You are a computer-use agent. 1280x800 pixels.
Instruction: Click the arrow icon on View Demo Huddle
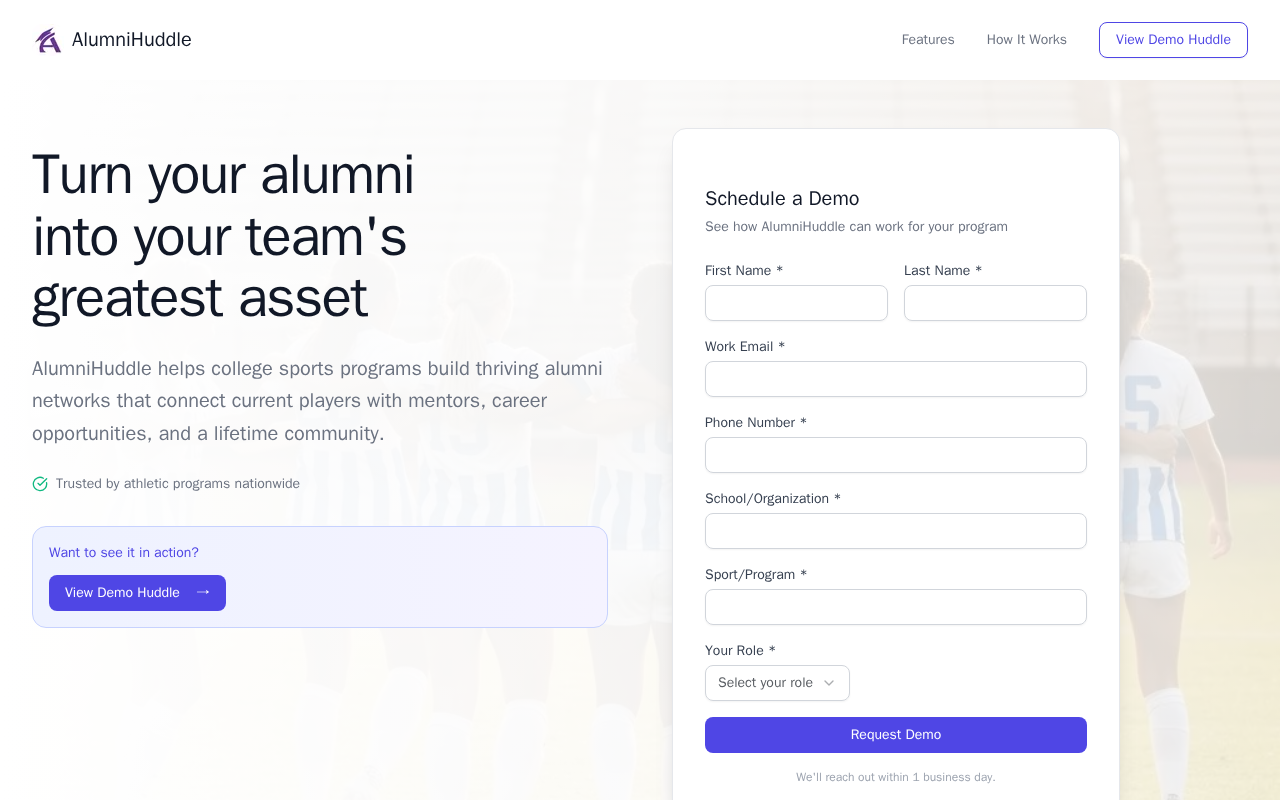[203, 593]
